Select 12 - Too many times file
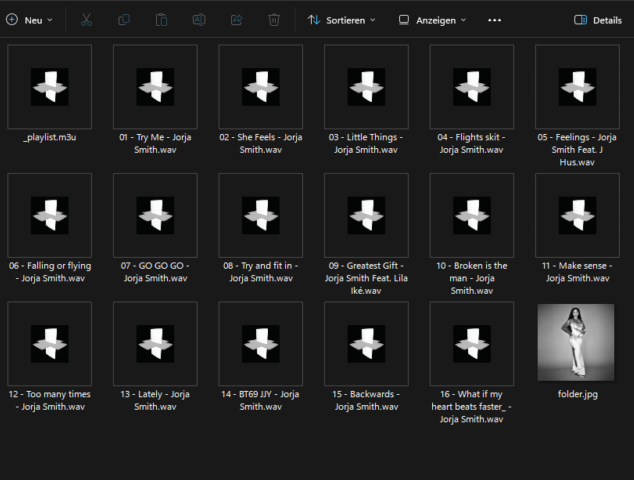The image size is (634, 480). click(x=49, y=344)
